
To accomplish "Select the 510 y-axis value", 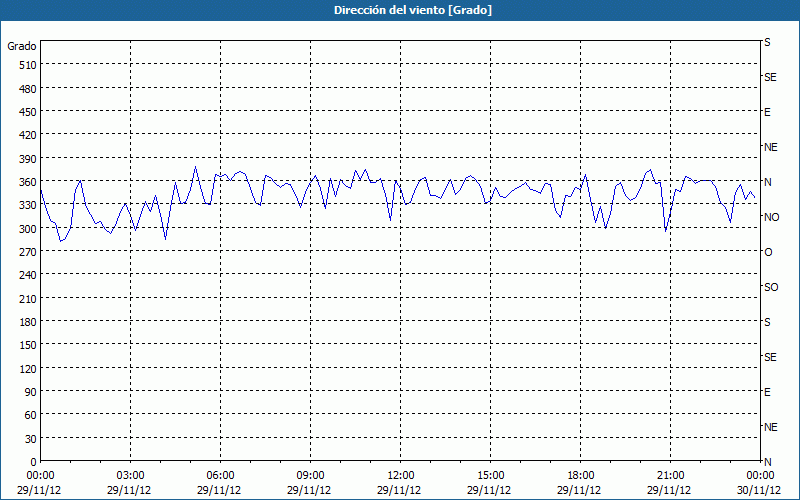I will point(29,65).
